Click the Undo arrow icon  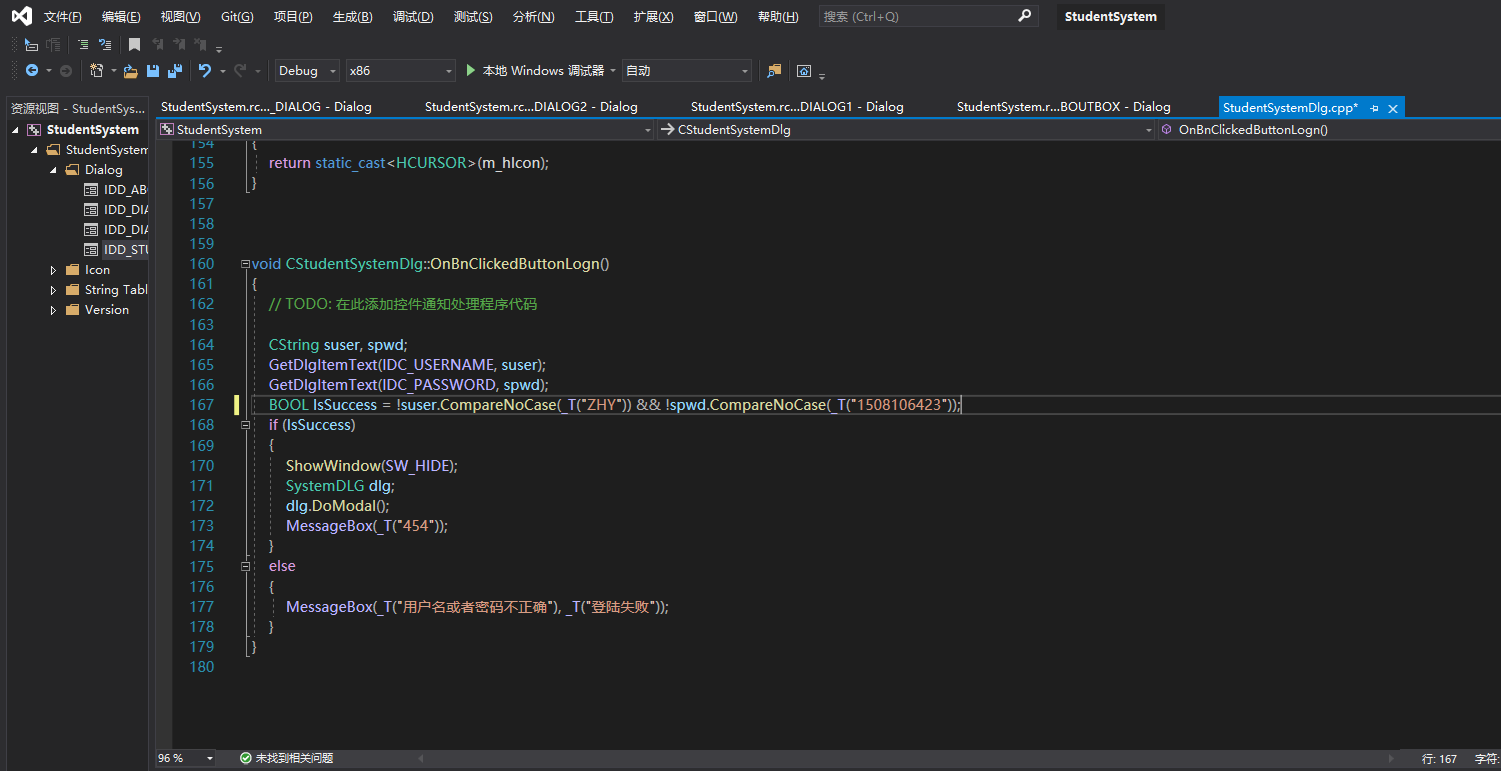(205, 71)
